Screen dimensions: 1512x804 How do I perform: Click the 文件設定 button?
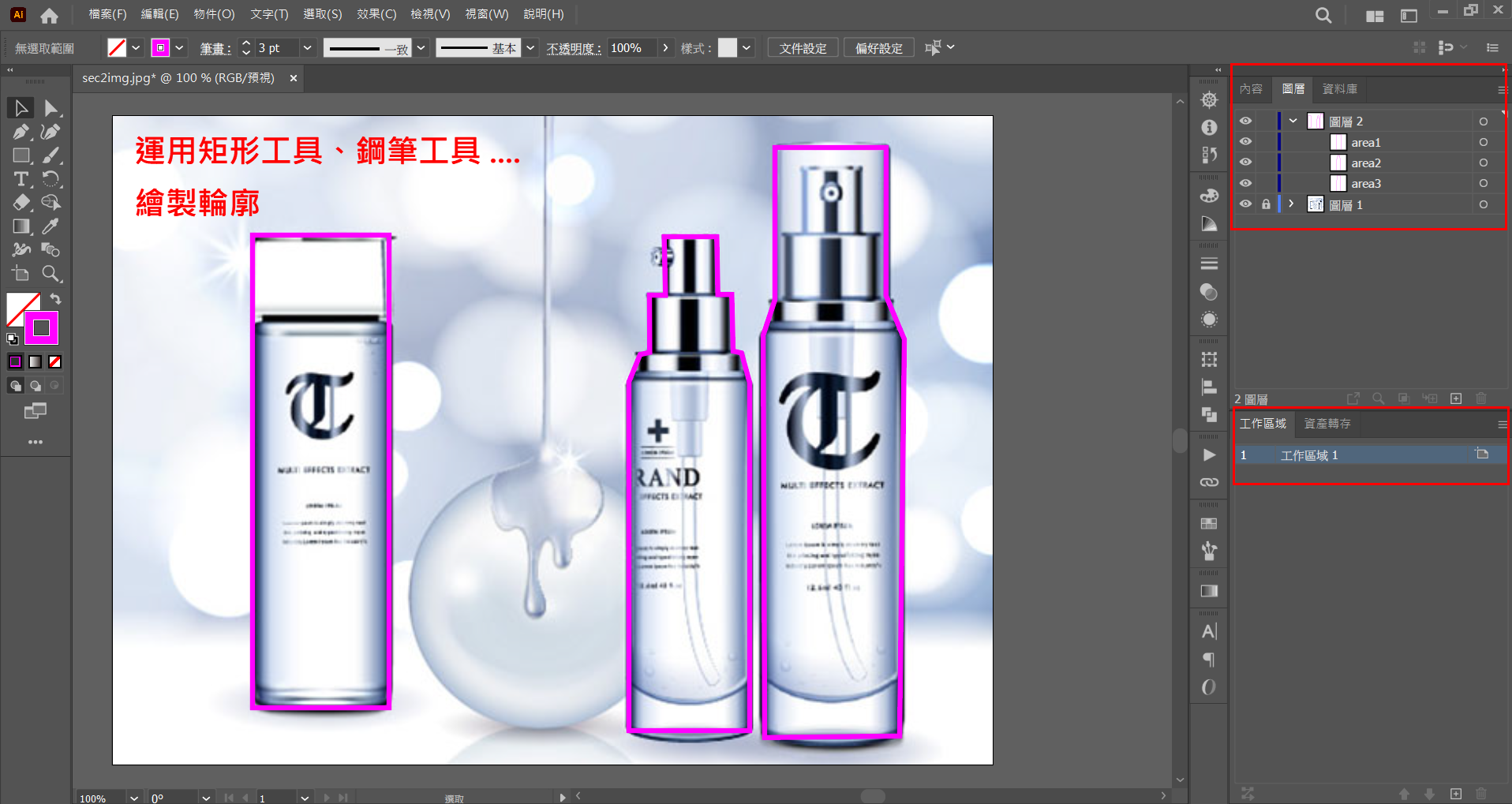click(x=803, y=48)
